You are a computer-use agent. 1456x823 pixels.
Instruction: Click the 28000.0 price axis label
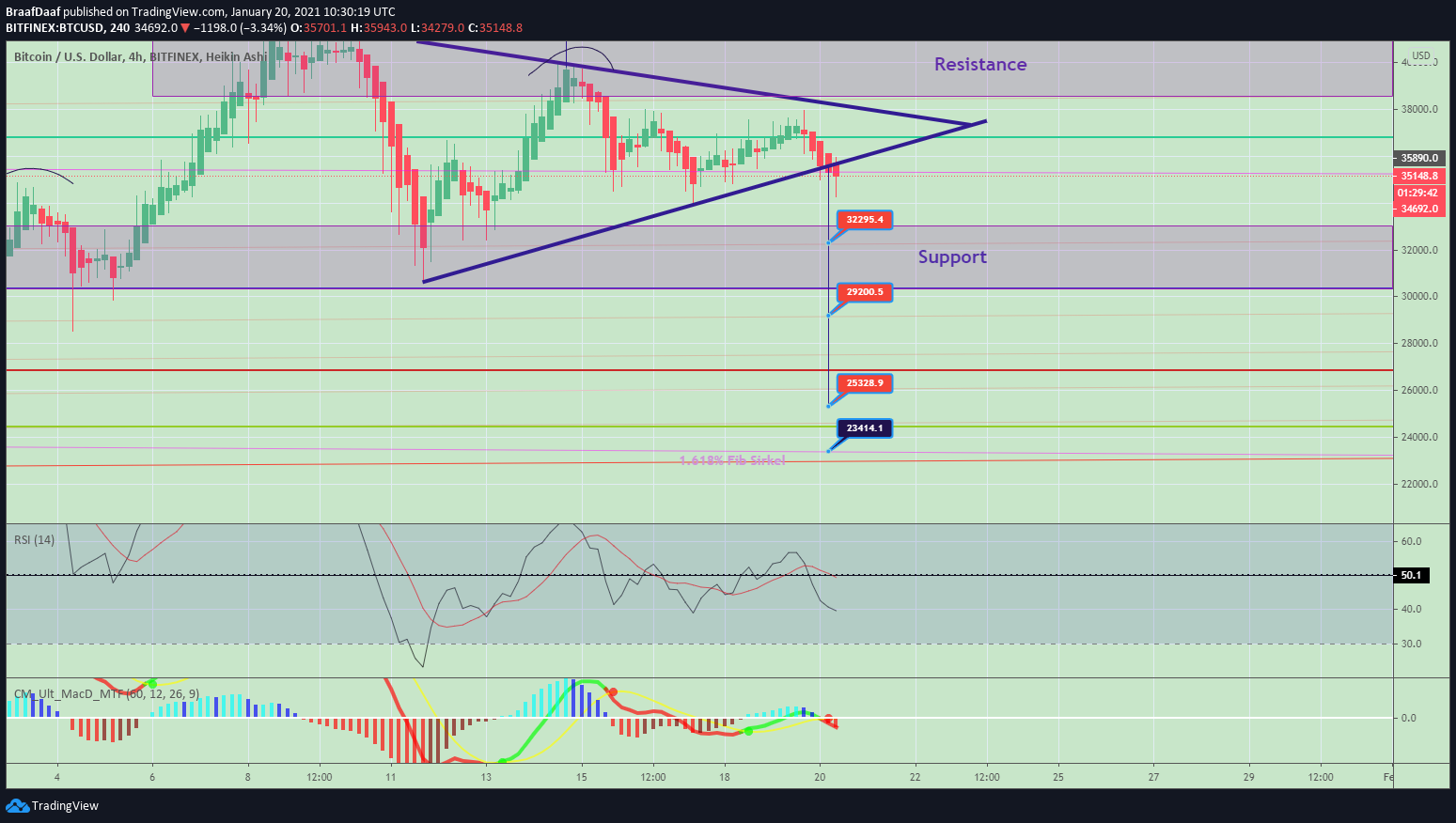[1419, 343]
